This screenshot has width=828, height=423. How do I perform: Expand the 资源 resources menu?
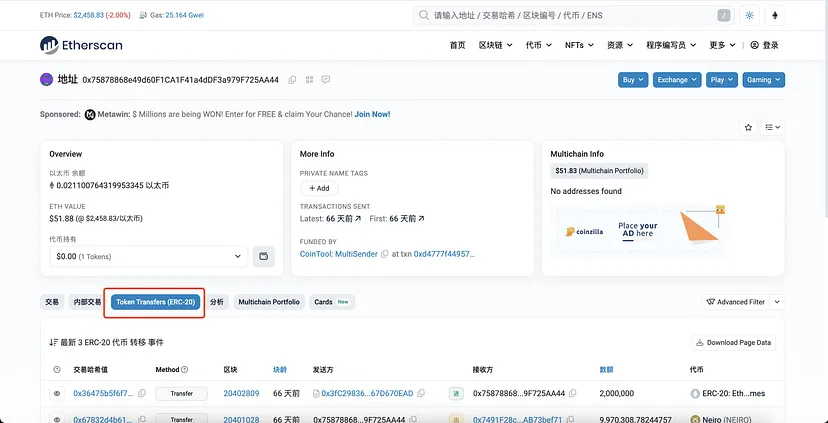pyautogui.click(x=620, y=45)
